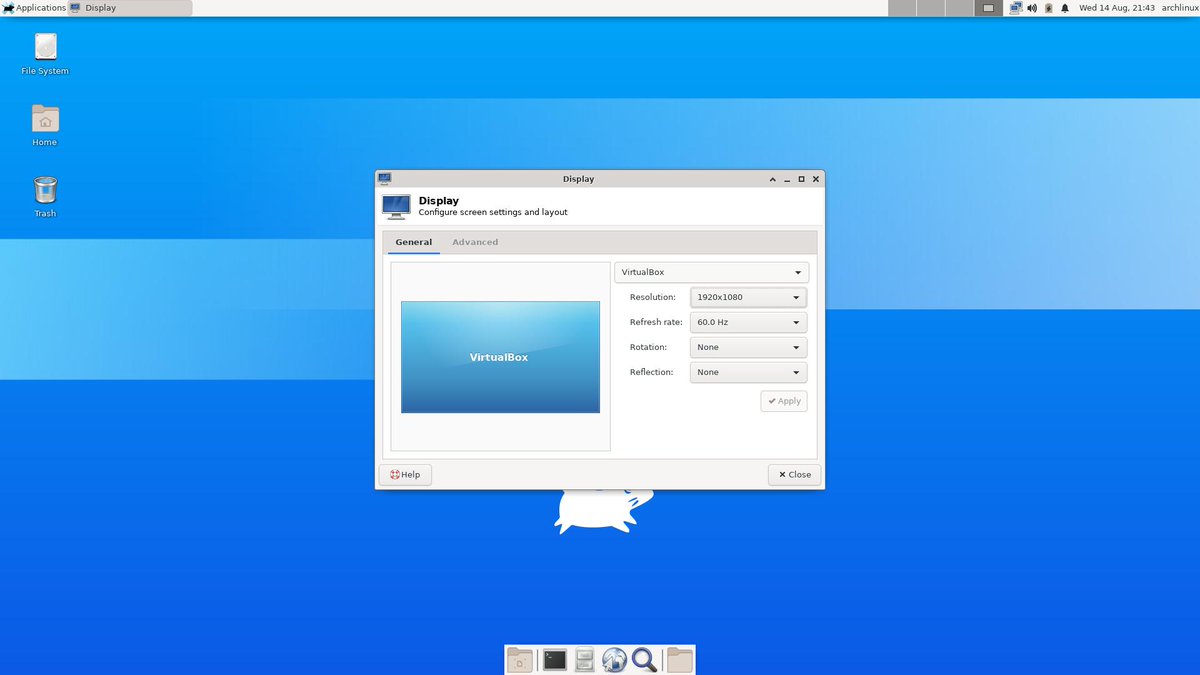Open the desktop folder launcher in the dock

tap(520, 660)
